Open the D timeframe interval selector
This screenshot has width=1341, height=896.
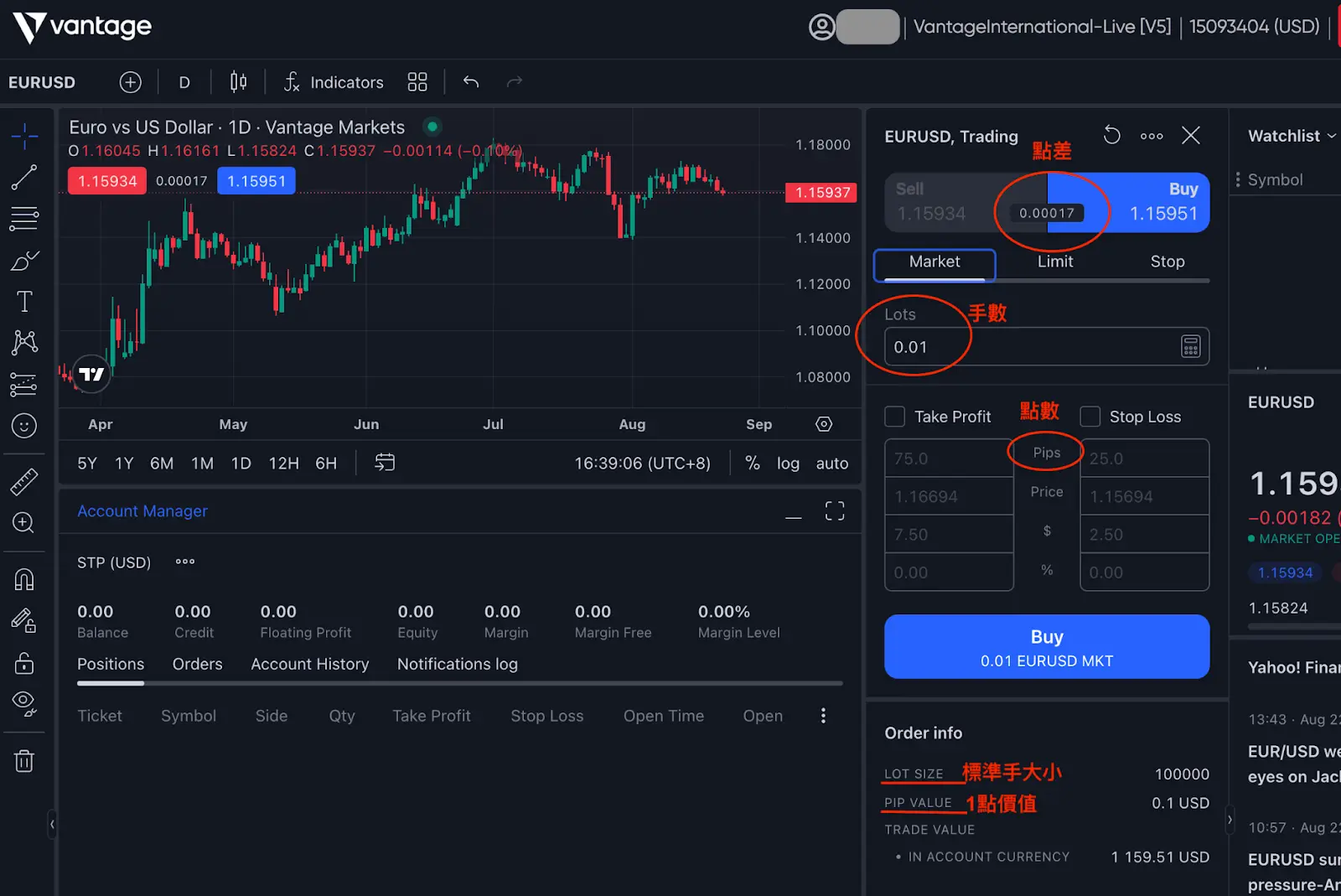[x=184, y=82]
